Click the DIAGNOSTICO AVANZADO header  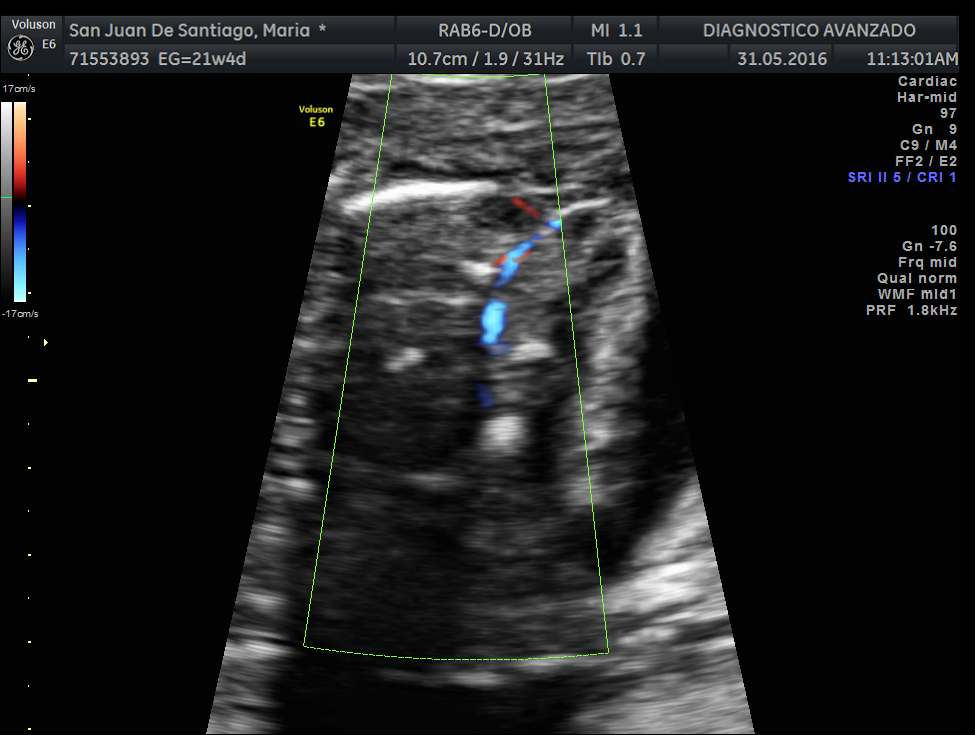tap(809, 30)
